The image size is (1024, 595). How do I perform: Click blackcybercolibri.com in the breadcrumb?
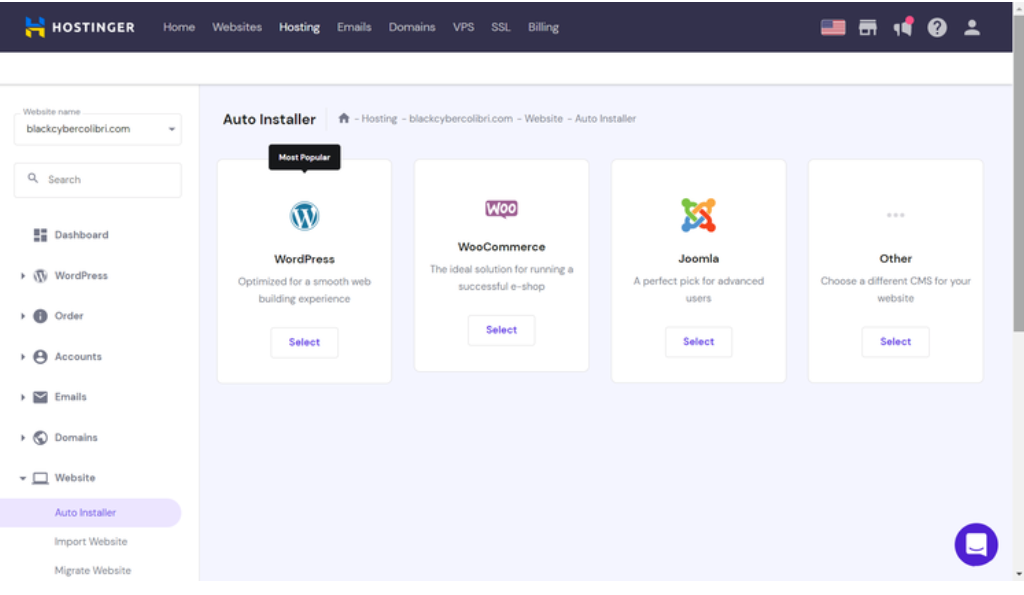pyautogui.click(x=461, y=118)
